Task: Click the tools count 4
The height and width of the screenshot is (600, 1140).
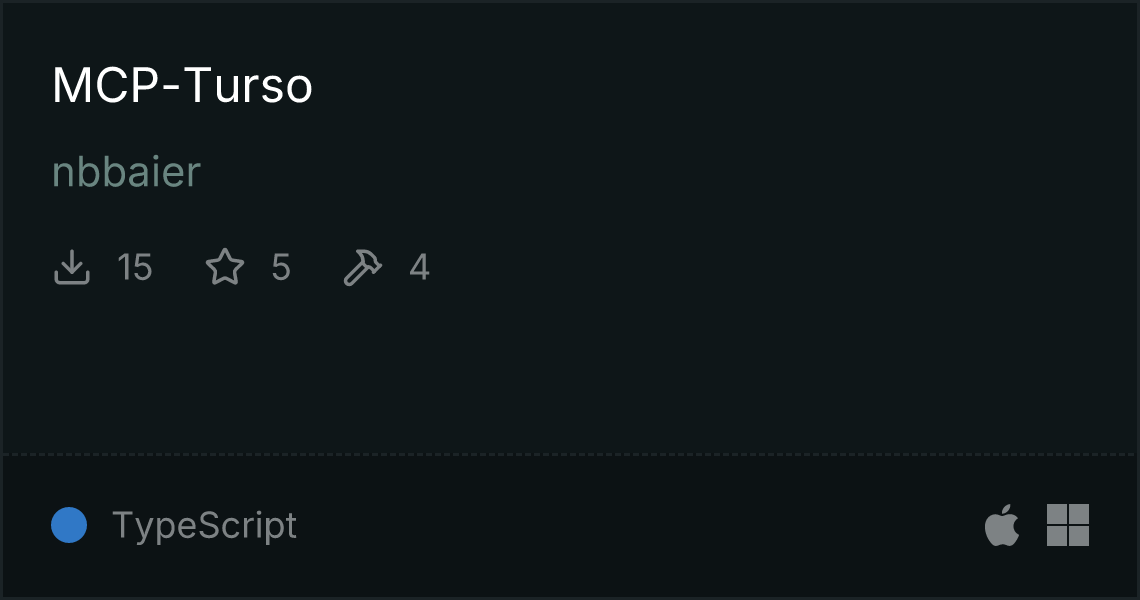Action: (420, 267)
